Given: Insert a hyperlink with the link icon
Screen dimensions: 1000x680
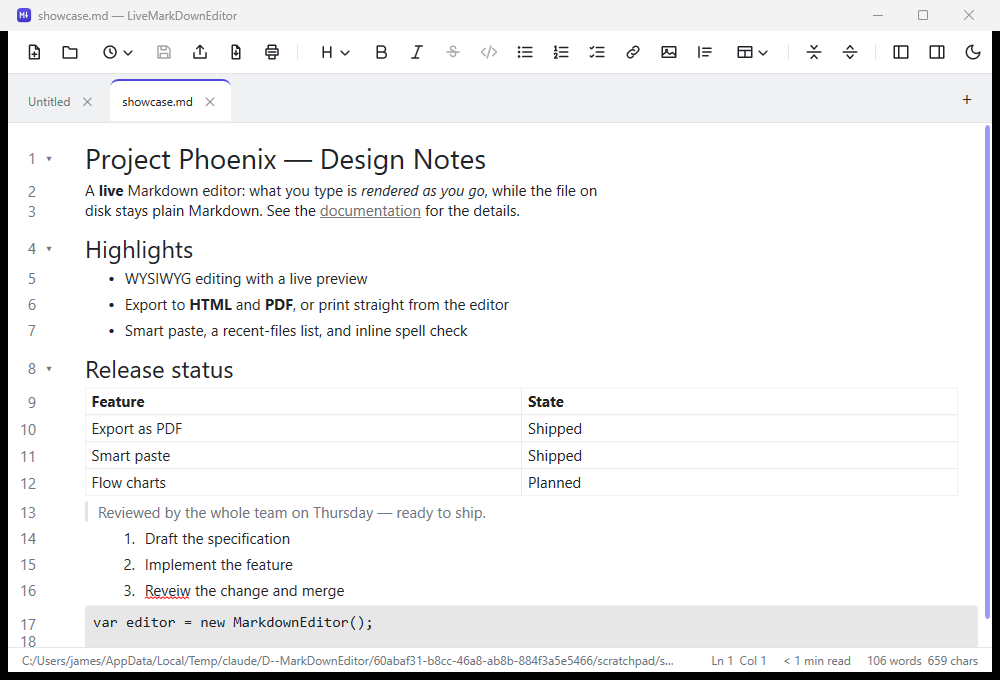Looking at the screenshot, I should (633, 52).
